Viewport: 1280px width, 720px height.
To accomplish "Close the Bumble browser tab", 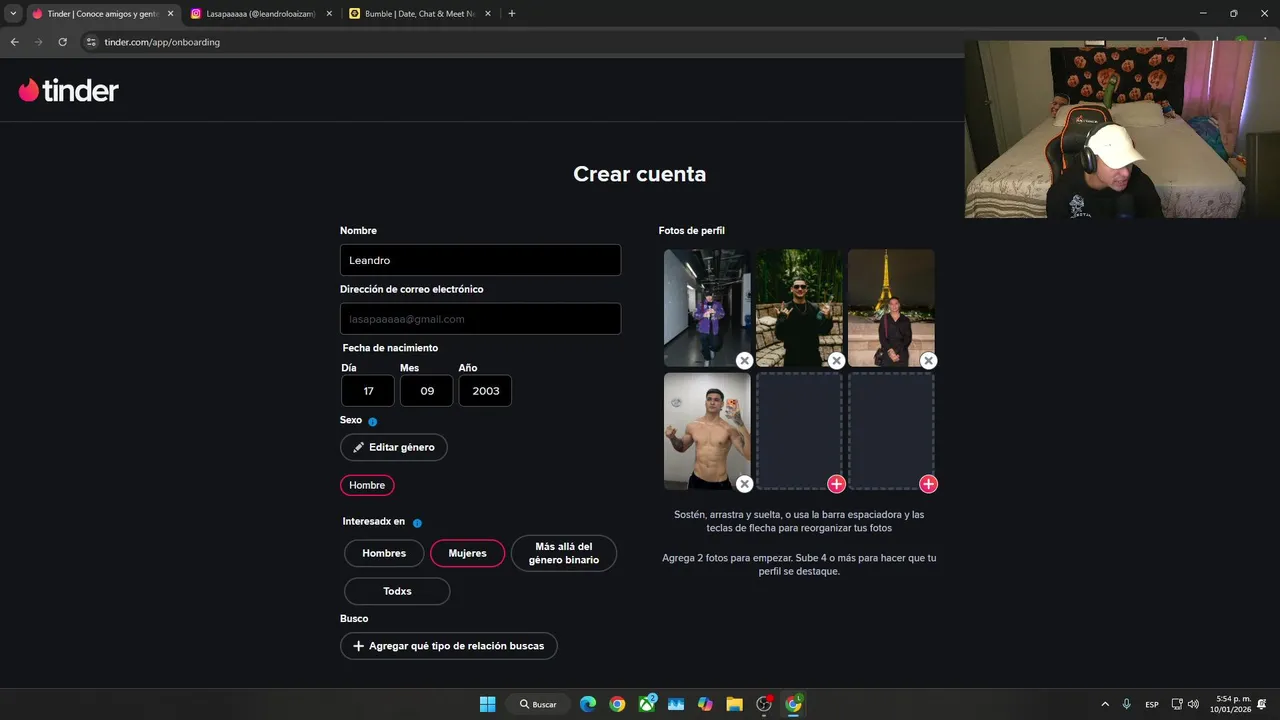I will click(487, 14).
